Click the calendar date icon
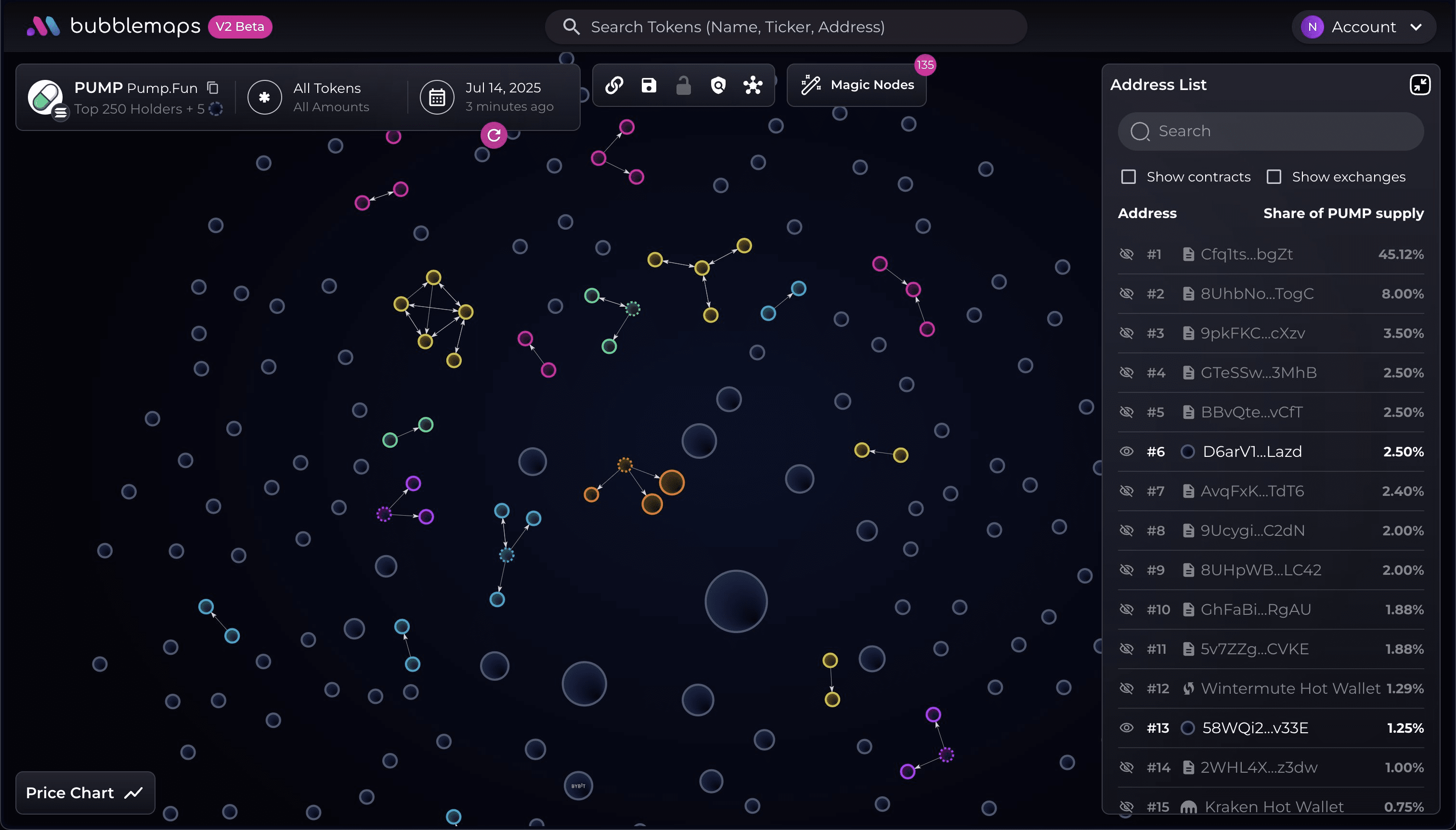Viewport: 1456px width, 830px height. [x=437, y=97]
